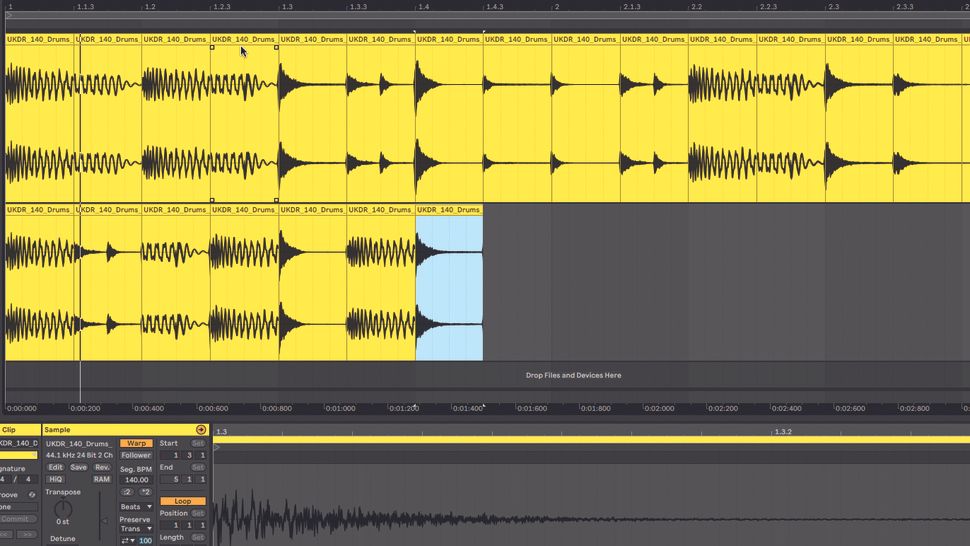Click the Drop Files and Devices Here area
970x546 pixels.
point(573,375)
